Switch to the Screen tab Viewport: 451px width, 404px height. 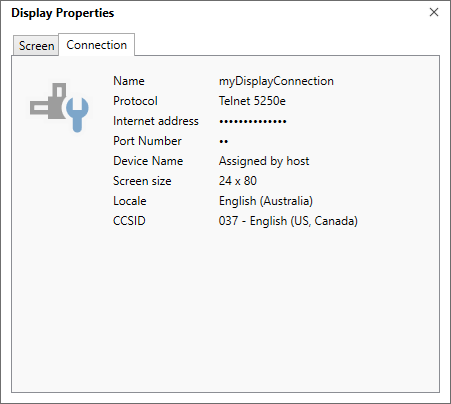point(36,46)
